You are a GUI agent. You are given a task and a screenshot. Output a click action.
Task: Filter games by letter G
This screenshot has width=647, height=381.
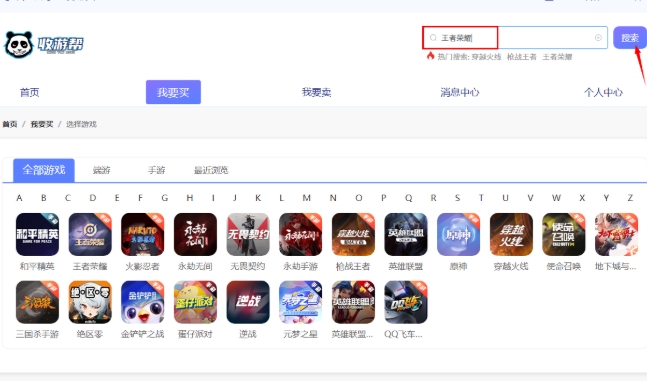point(165,198)
